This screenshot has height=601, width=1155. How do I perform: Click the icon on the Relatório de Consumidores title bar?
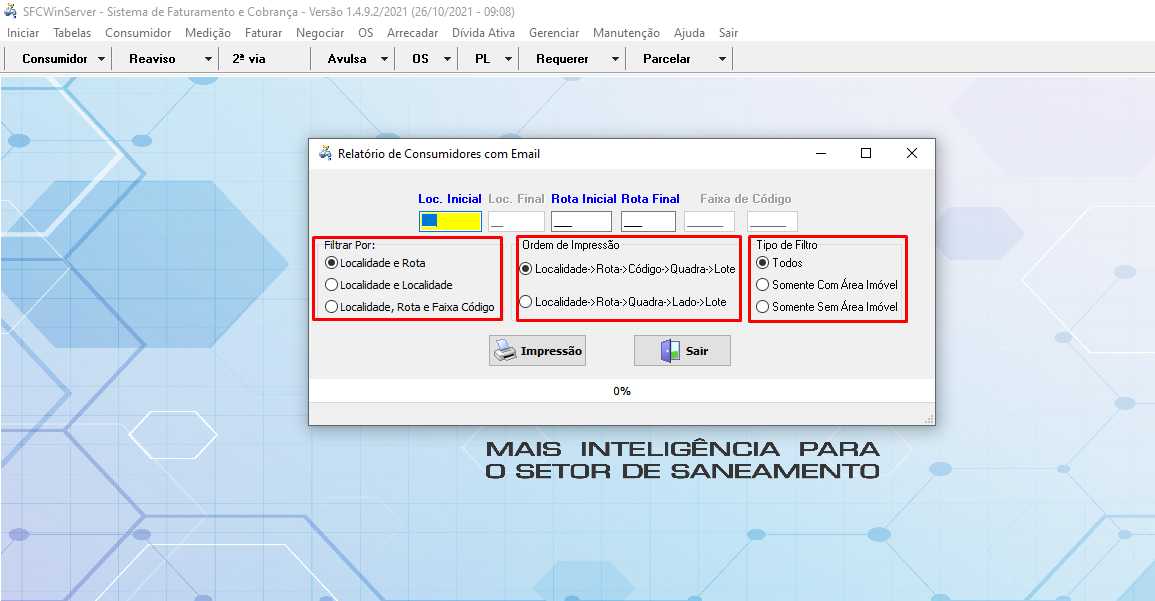(x=325, y=153)
